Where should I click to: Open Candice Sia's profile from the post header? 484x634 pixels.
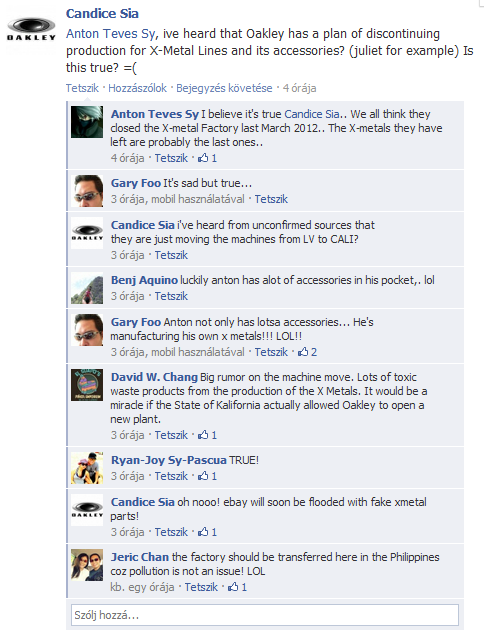[102, 13]
